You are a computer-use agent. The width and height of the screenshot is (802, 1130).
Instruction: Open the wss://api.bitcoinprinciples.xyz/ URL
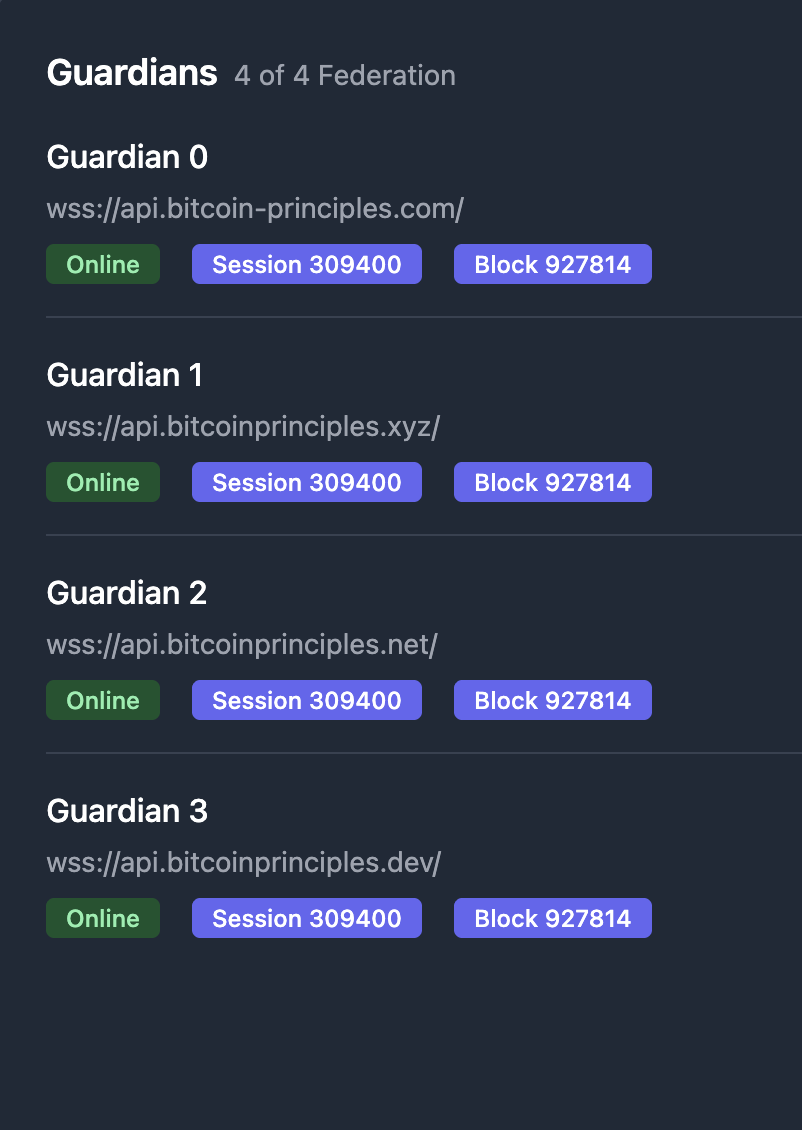pyautogui.click(x=243, y=427)
